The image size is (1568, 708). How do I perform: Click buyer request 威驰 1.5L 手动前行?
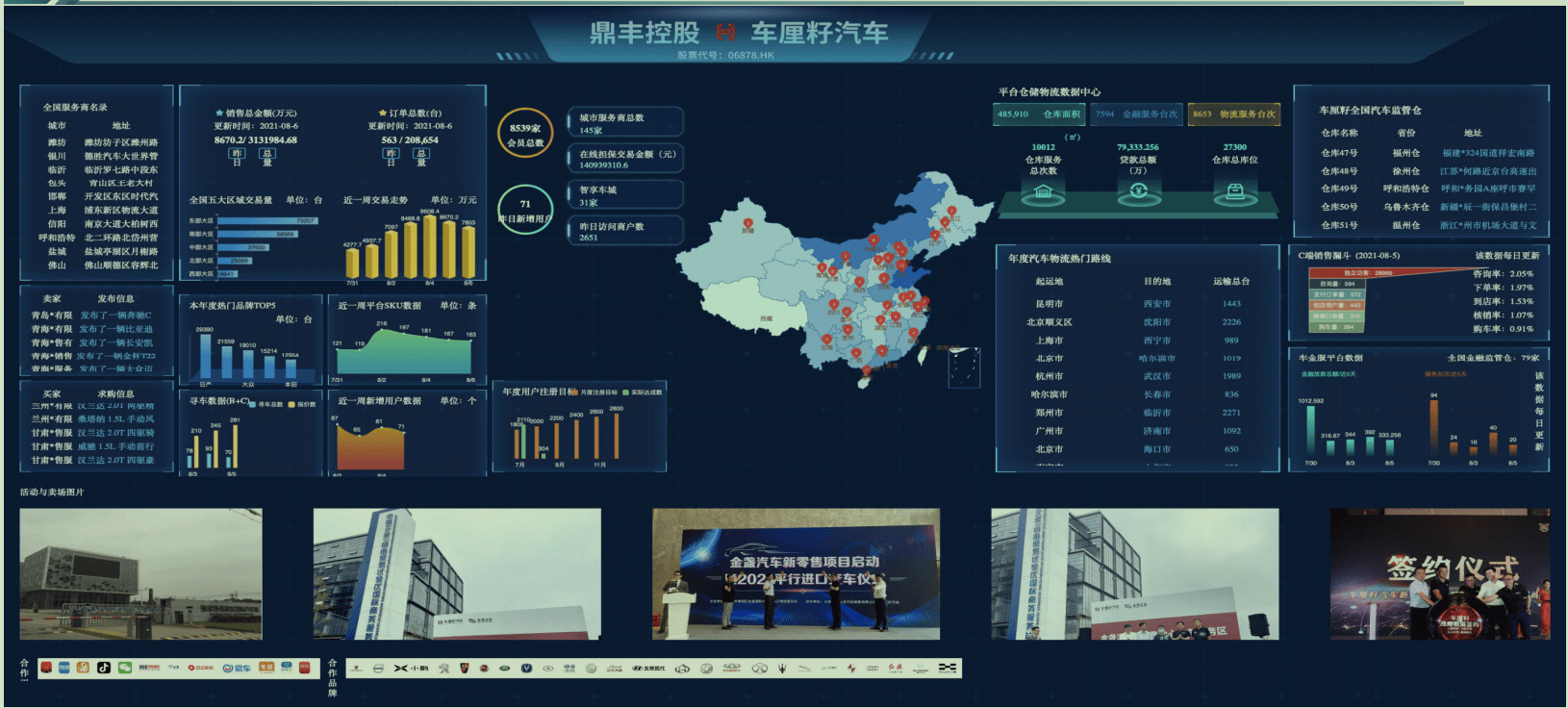(x=115, y=446)
